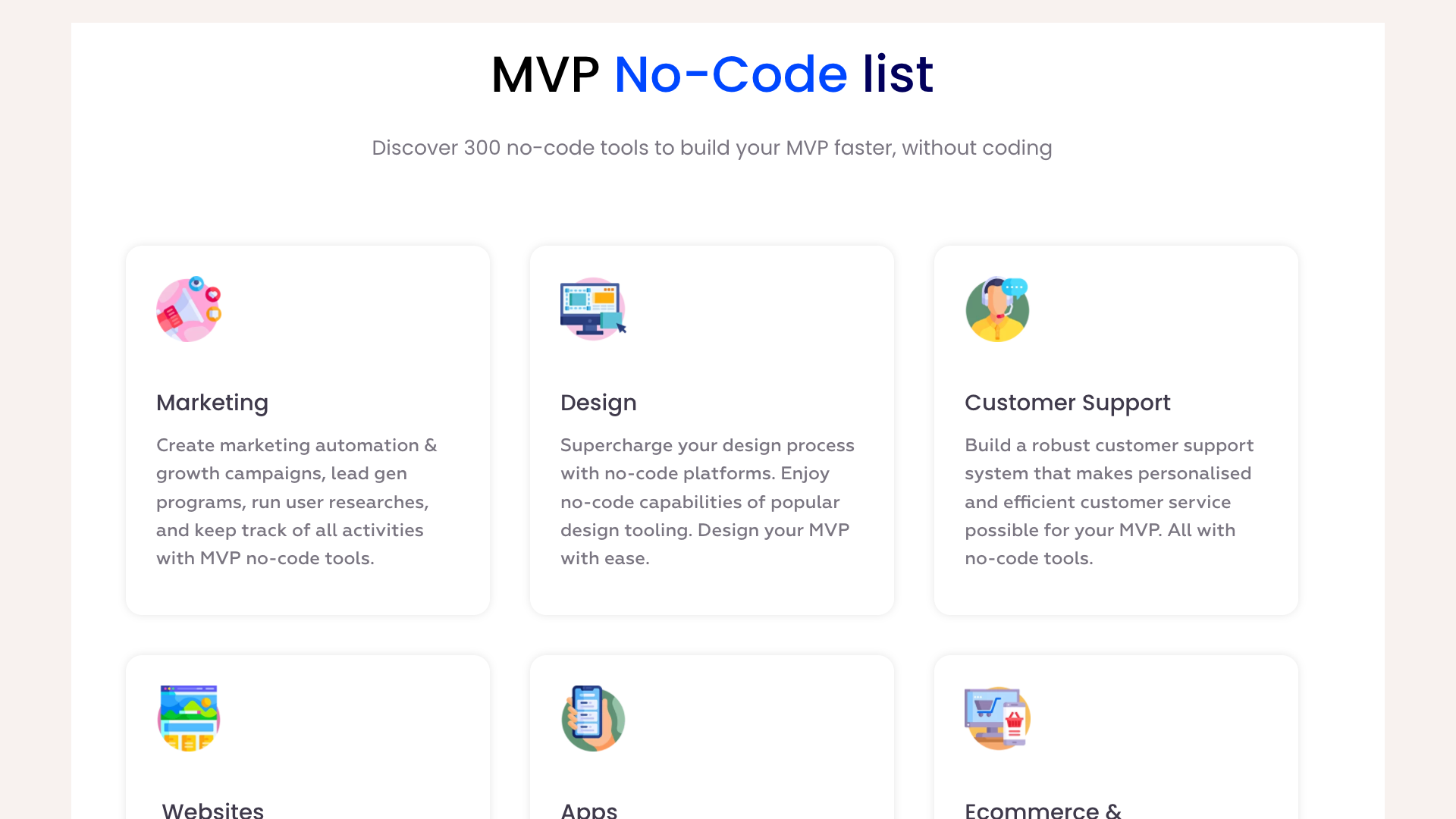The image size is (1456, 819).
Task: Open the Customer Support category heading
Action: pos(1067,403)
